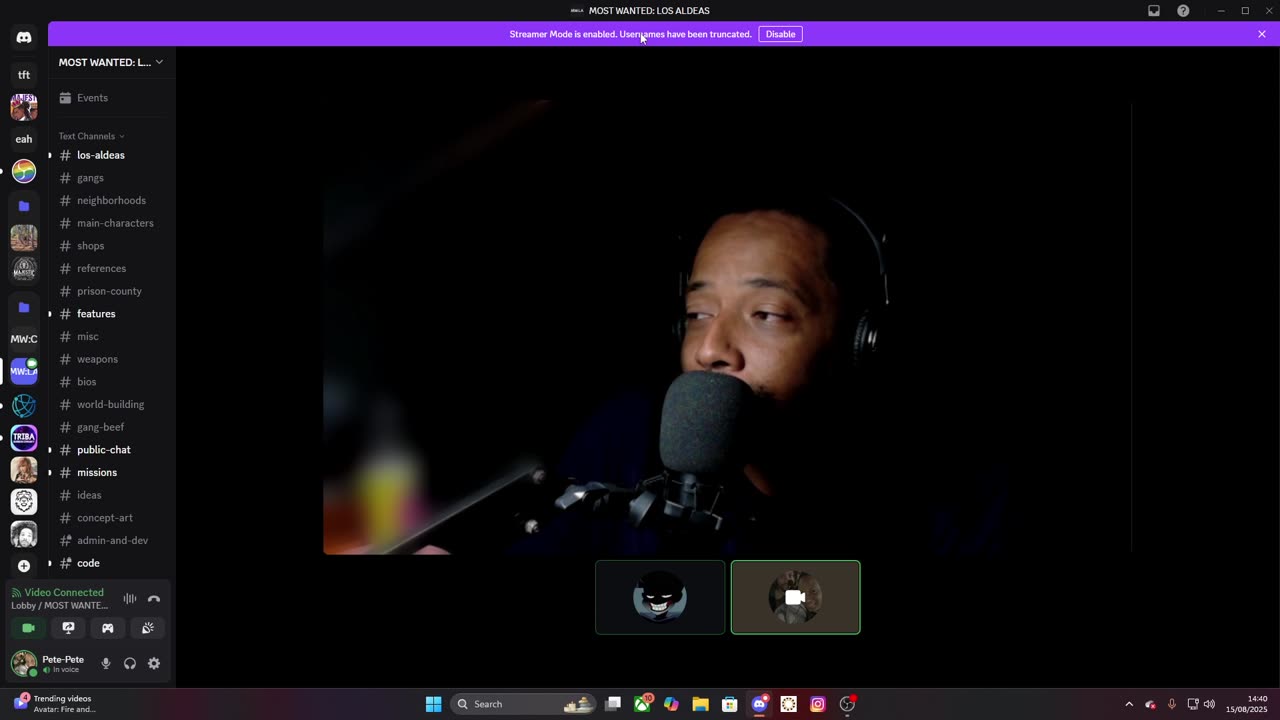The image size is (1280, 720).
Task: Open the shops channel
Action: click(x=111, y=246)
